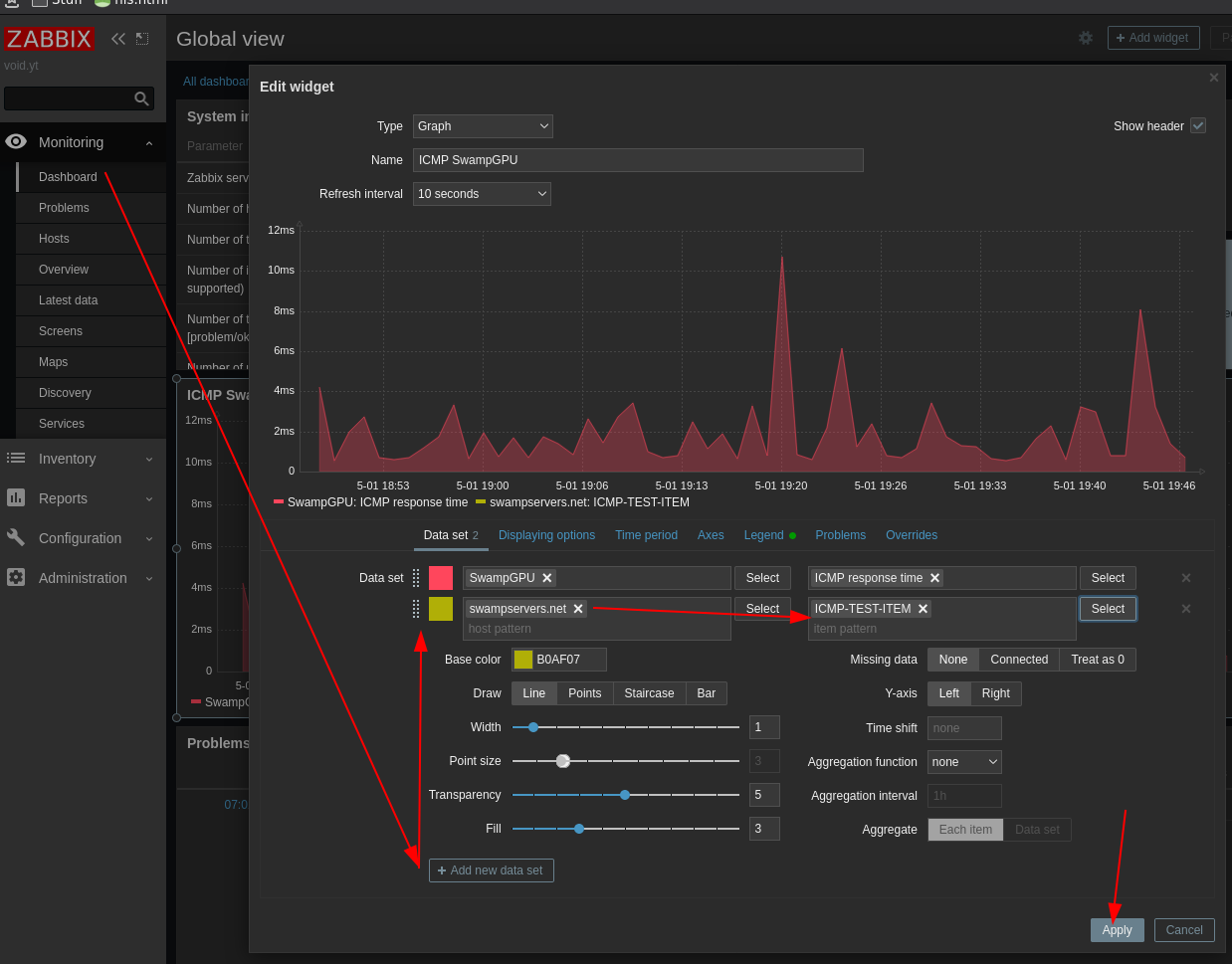
Task: Click the Time shift input field
Action: 964,728
